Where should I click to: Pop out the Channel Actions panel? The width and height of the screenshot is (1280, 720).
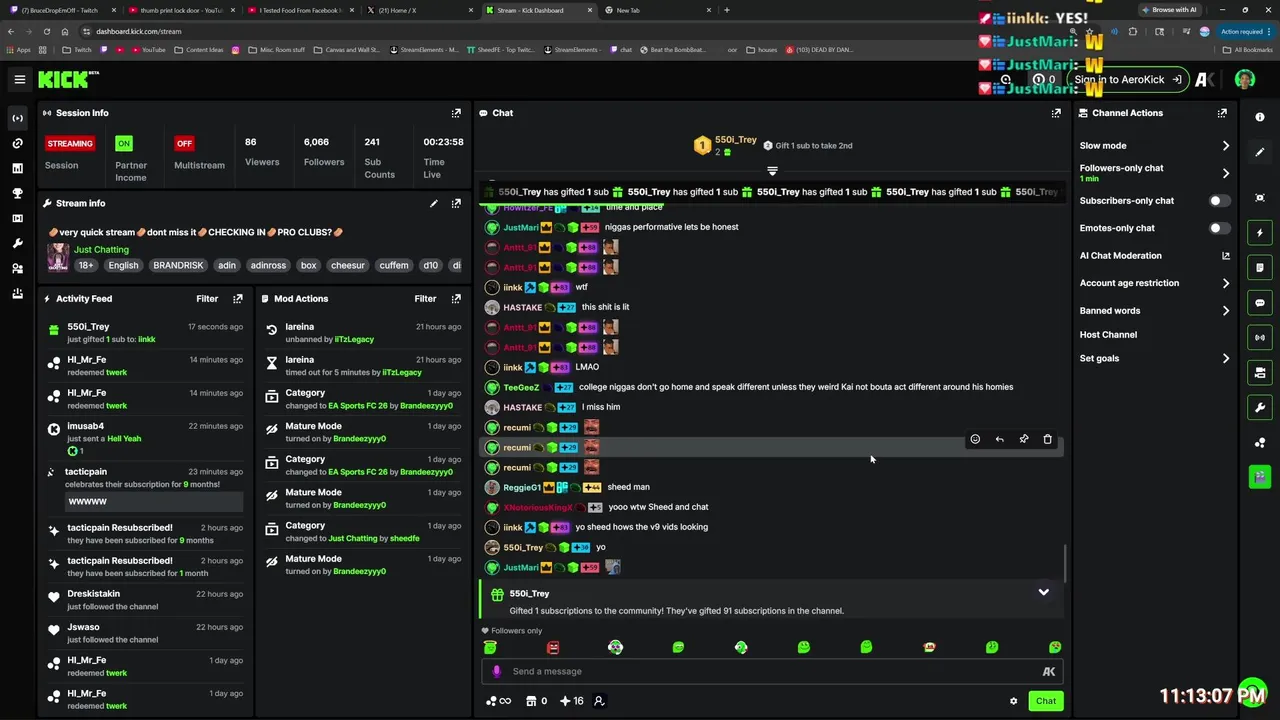pyautogui.click(x=1222, y=113)
